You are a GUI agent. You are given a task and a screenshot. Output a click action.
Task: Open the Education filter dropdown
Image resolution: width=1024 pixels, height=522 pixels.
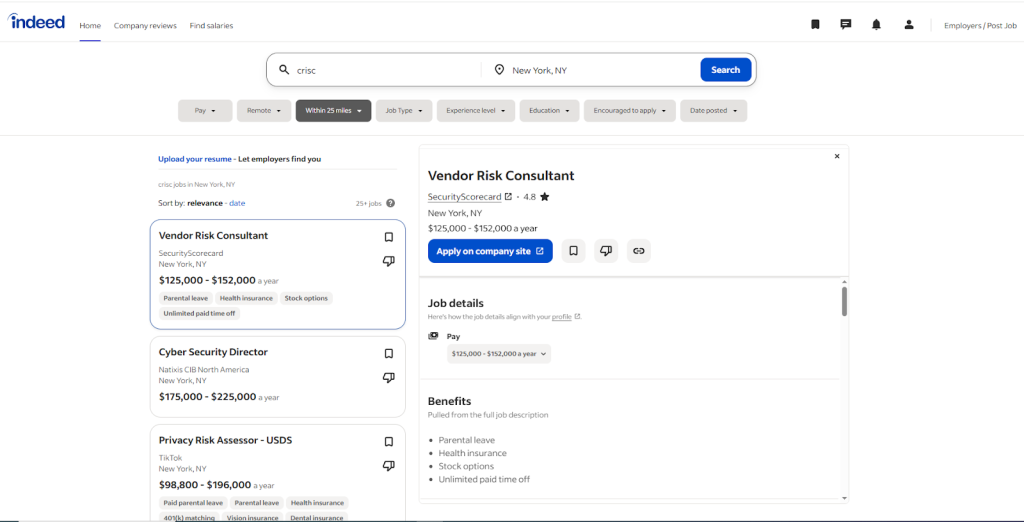(x=549, y=110)
